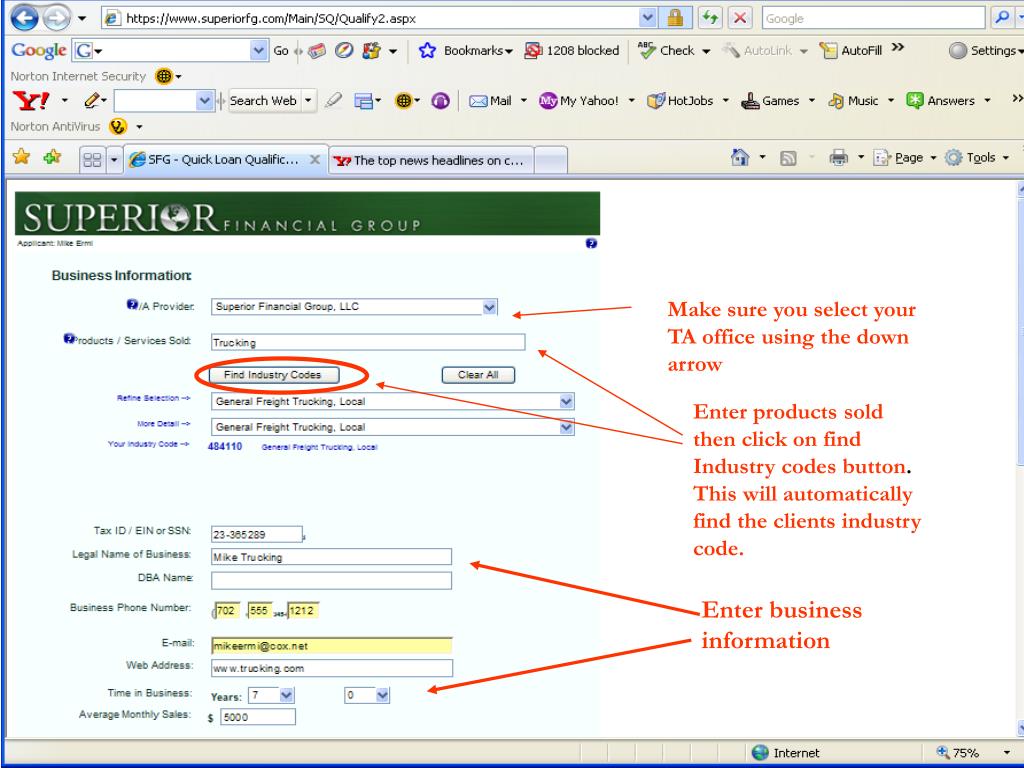Viewport: 1024px width, 768px height.
Task: Click the phone area code field 702
Action: click(x=228, y=611)
